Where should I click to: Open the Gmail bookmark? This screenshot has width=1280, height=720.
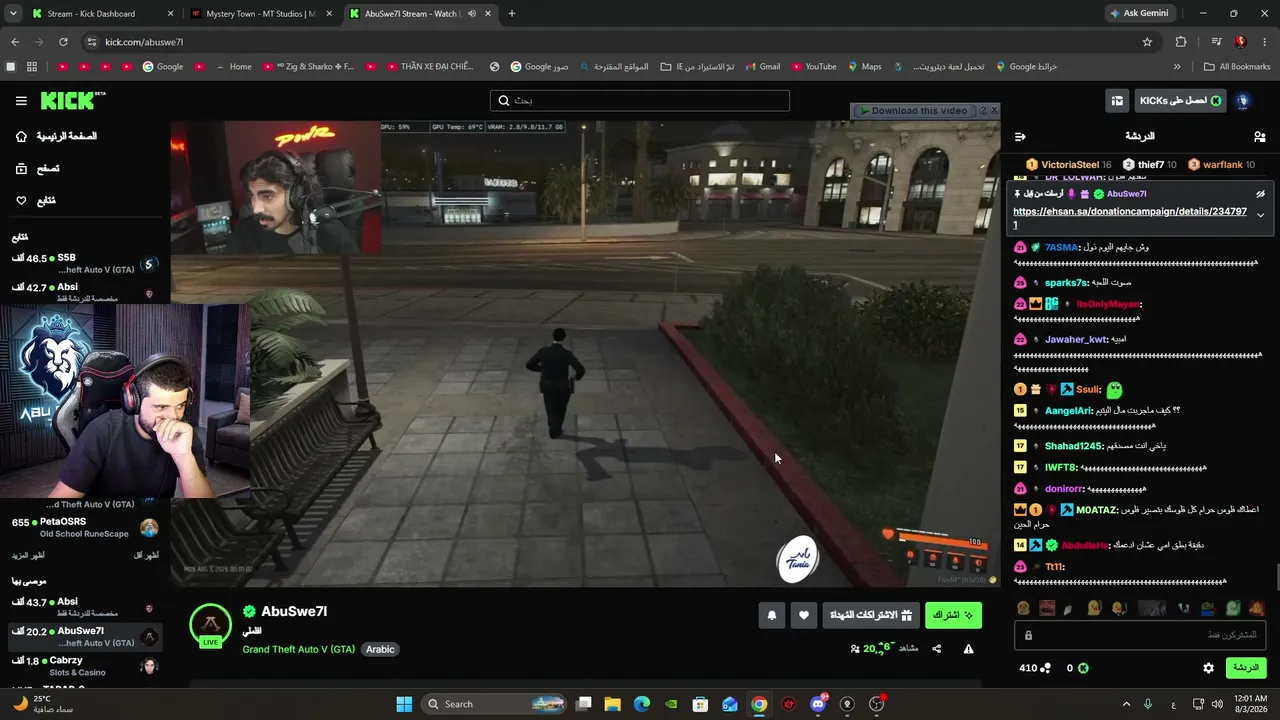(x=762, y=67)
